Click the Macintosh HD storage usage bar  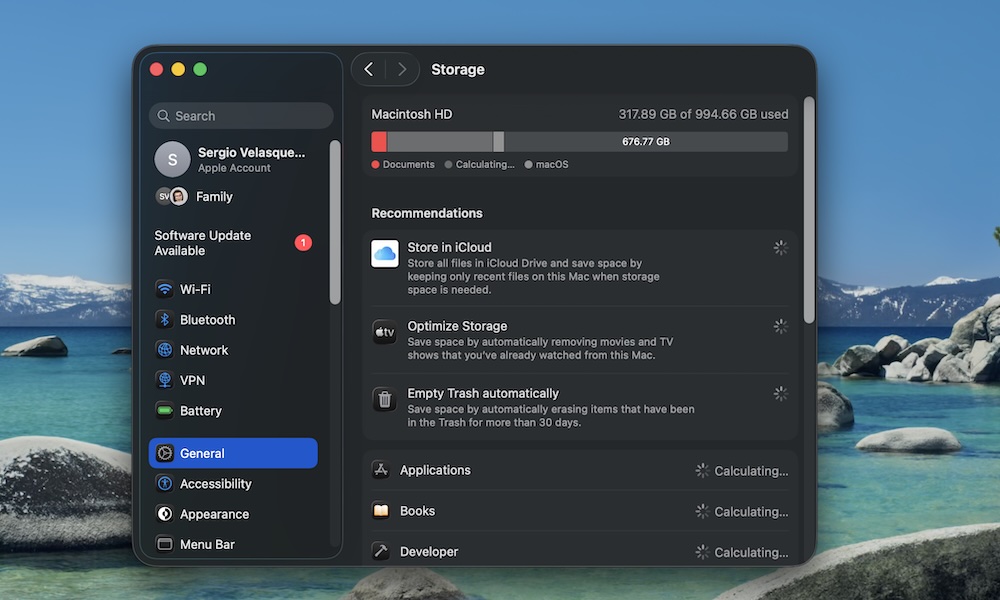pyautogui.click(x=580, y=141)
